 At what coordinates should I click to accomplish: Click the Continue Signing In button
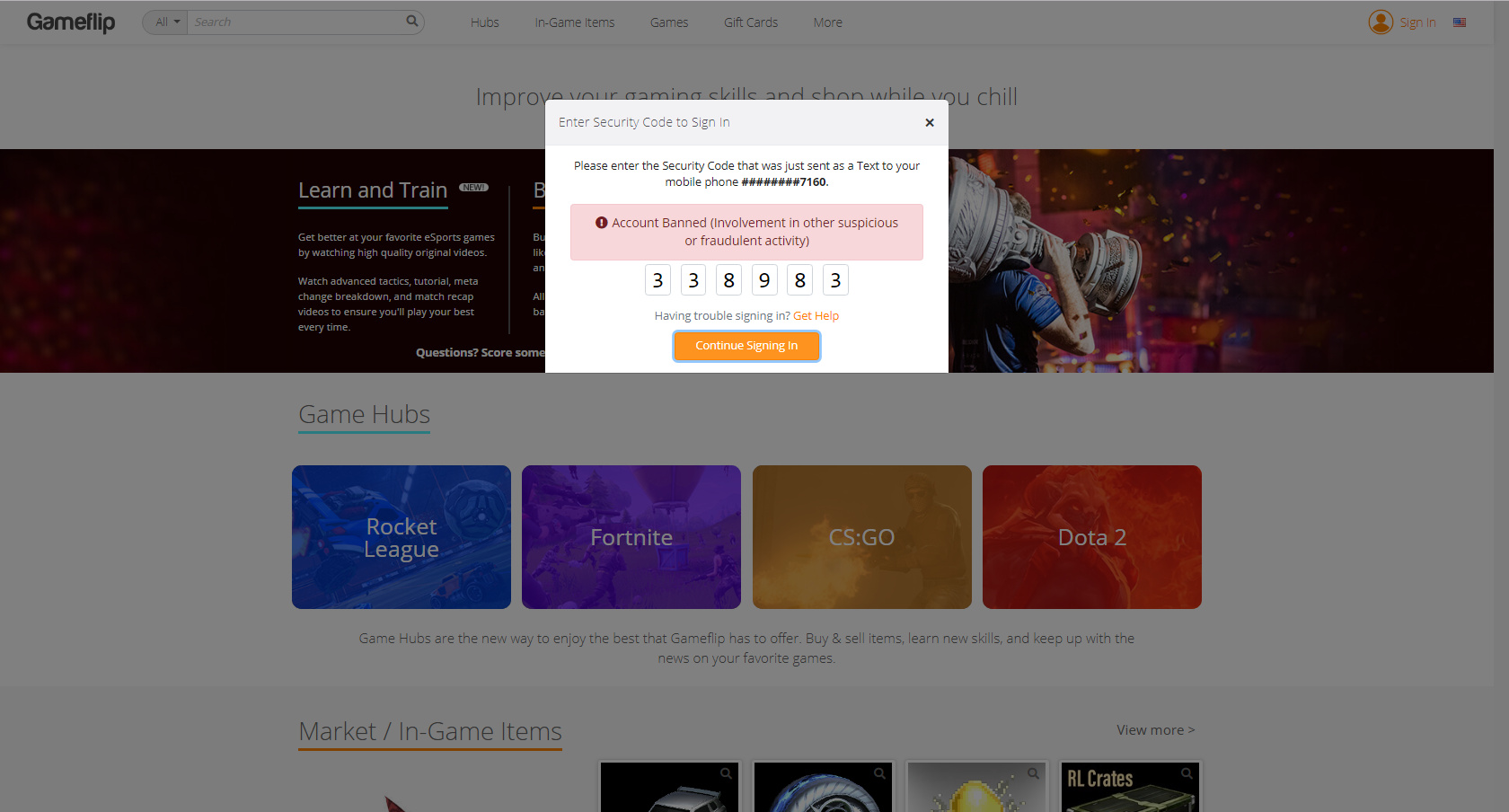click(746, 346)
